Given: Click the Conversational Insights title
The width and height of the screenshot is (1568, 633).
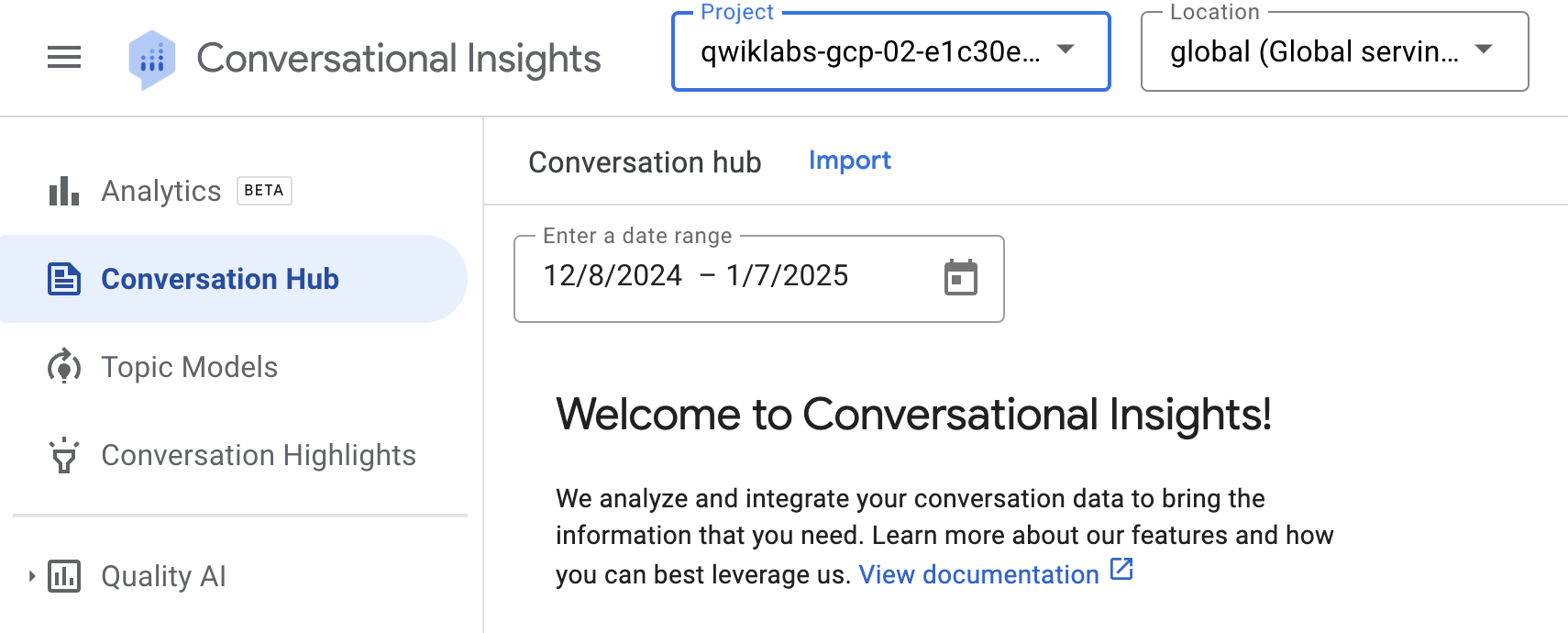Looking at the screenshot, I should click(x=399, y=59).
